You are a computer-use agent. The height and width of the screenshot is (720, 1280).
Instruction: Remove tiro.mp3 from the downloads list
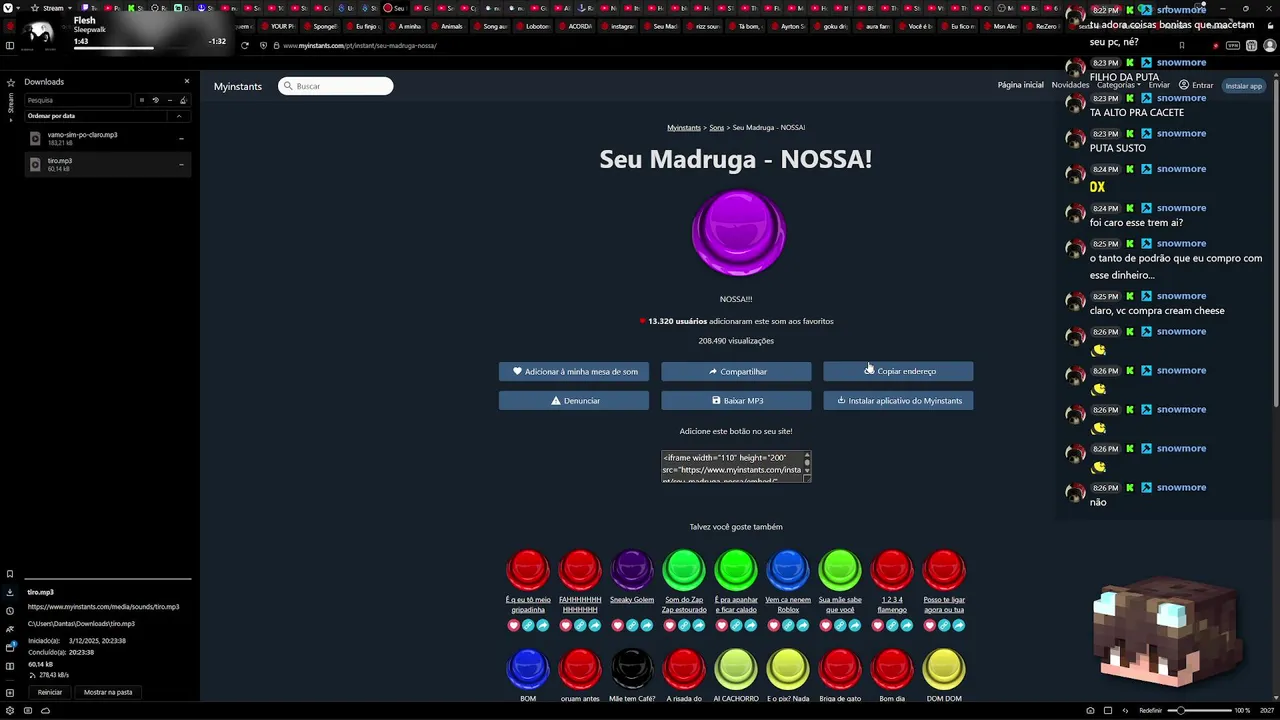point(181,165)
